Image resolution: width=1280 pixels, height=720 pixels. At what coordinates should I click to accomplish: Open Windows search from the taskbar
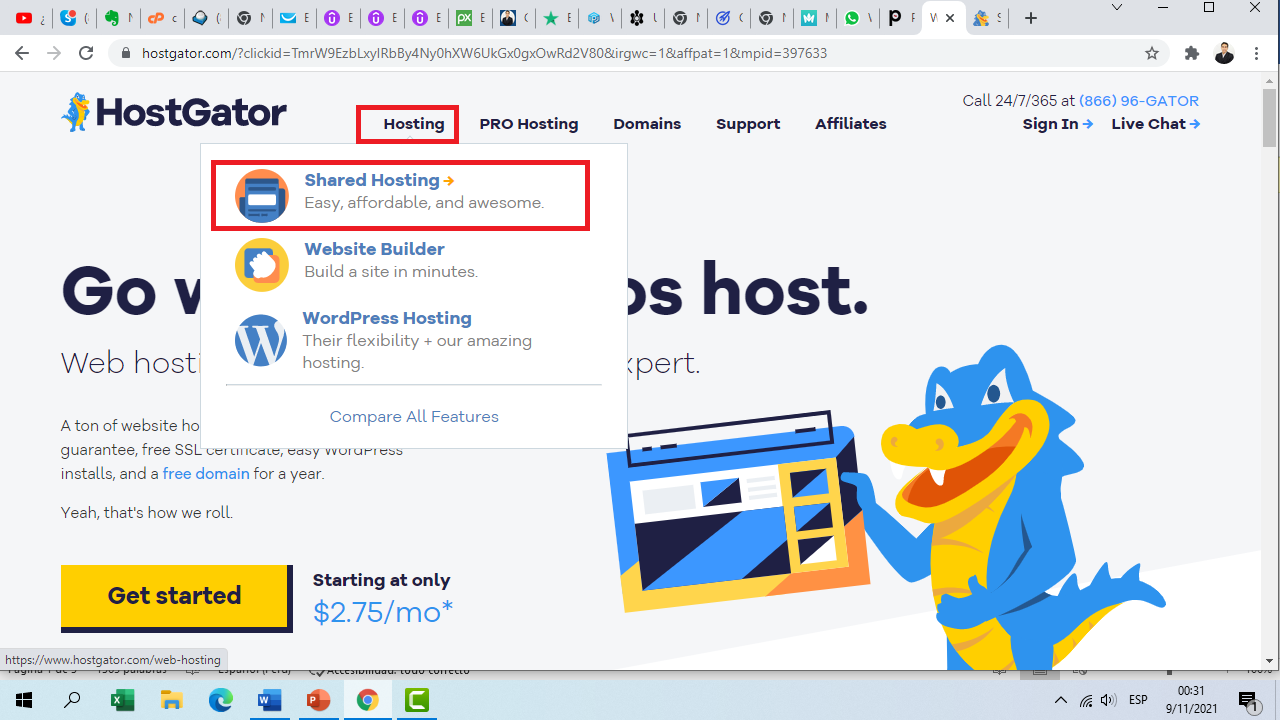pyautogui.click(x=73, y=700)
